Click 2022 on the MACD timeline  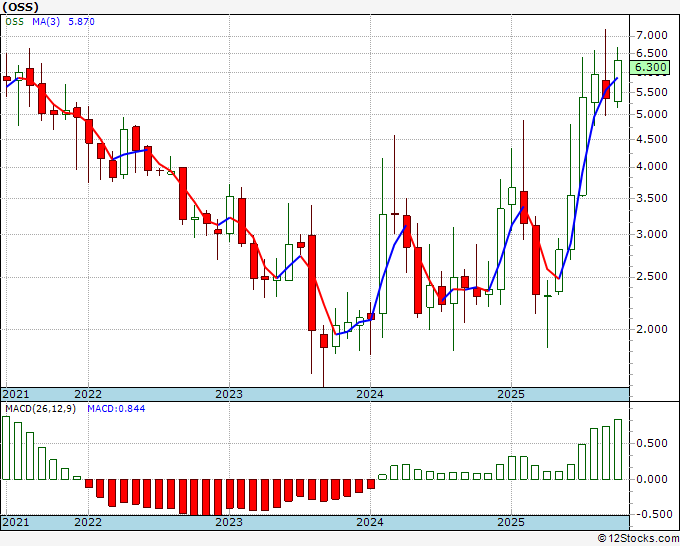[88, 522]
